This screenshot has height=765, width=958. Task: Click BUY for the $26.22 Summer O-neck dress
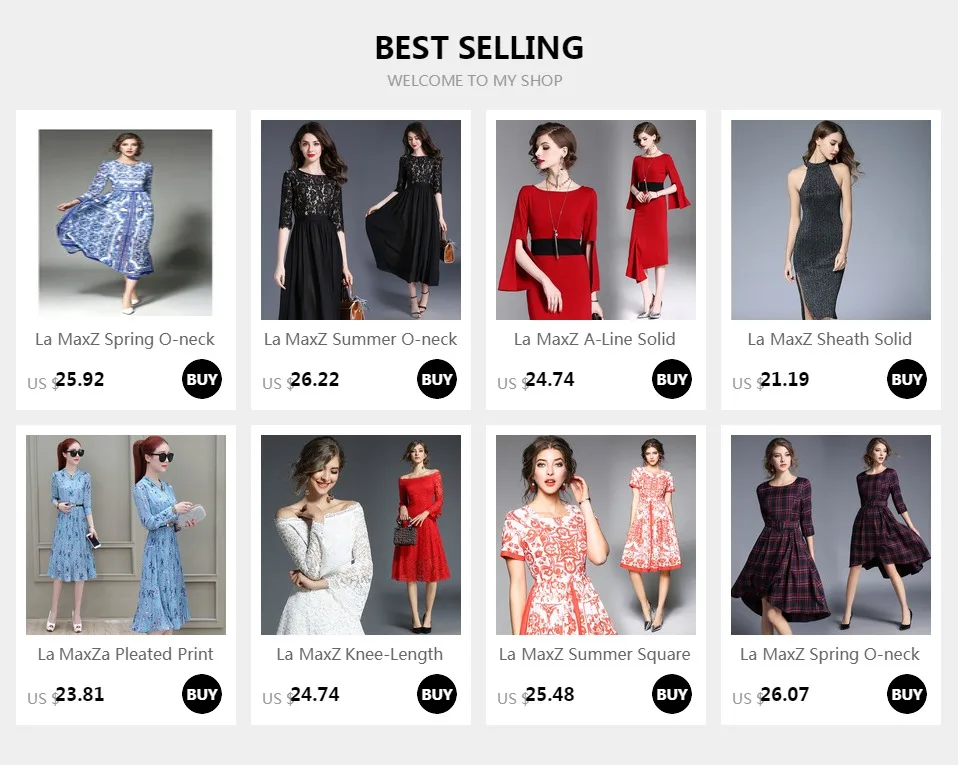pyautogui.click(x=437, y=379)
